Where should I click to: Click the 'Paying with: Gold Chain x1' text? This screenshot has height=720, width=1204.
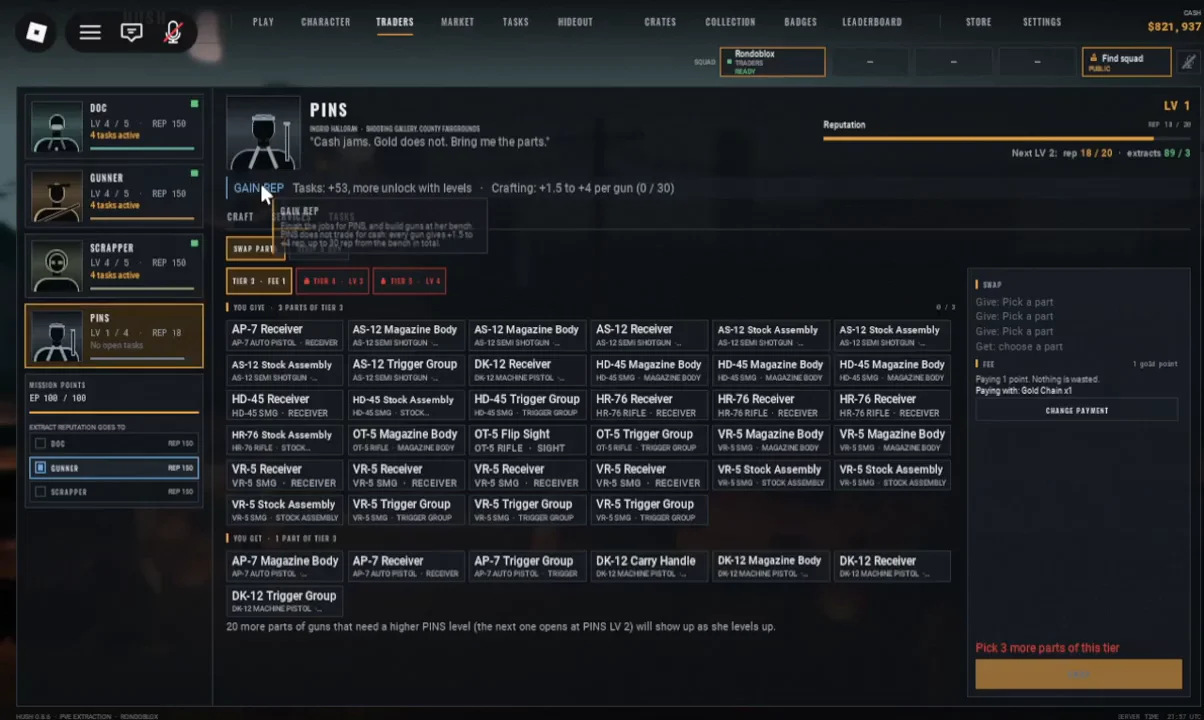click(1024, 391)
